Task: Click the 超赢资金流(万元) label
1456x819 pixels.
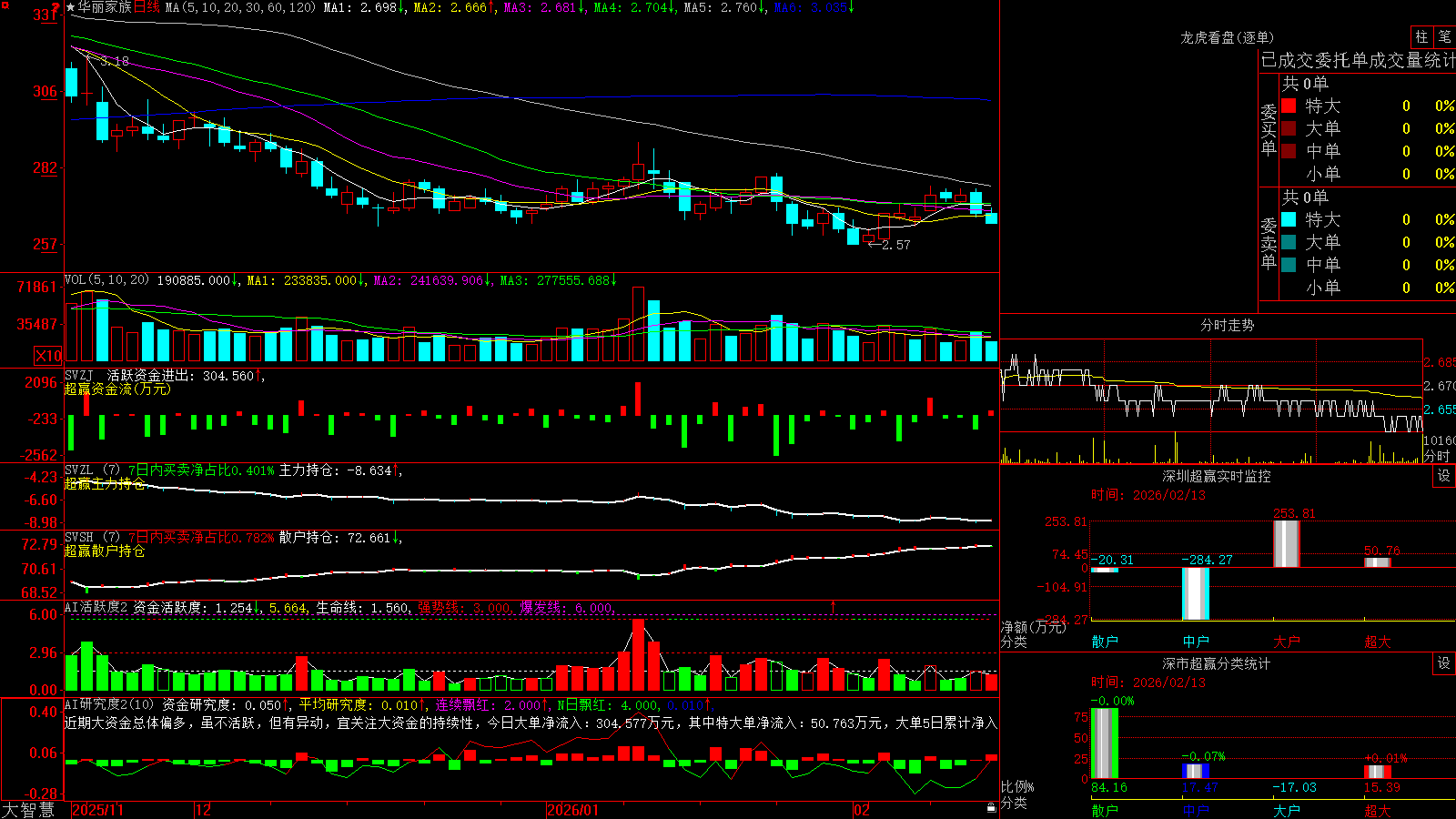Action: coord(117,389)
